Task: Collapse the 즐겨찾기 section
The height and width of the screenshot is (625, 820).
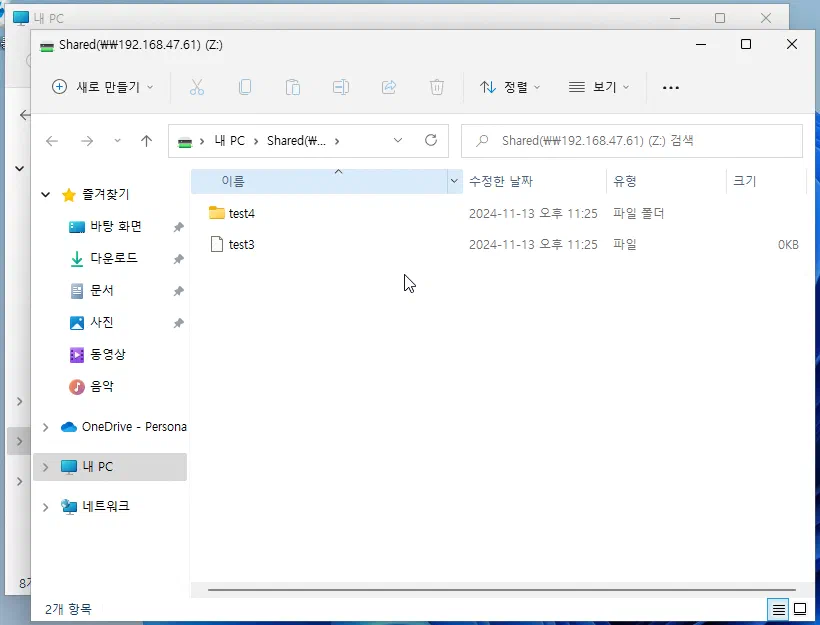Action: [45, 195]
